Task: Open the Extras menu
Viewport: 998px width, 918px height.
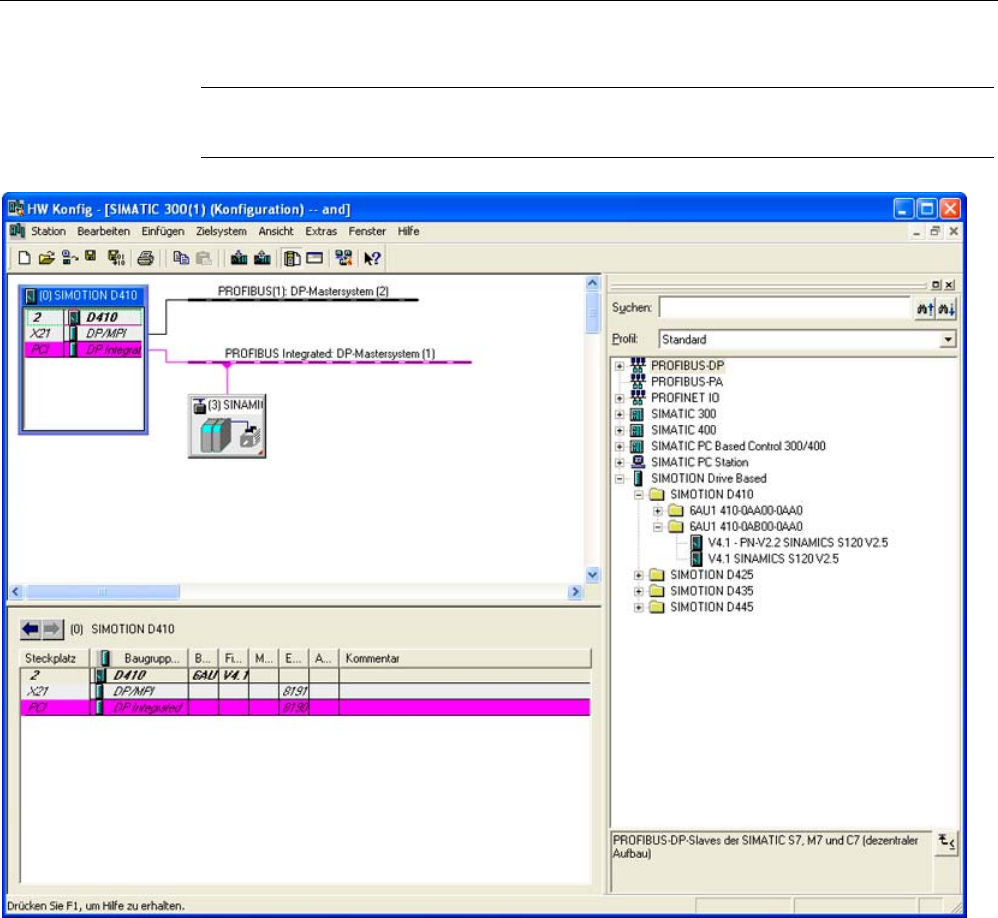Action: click(321, 231)
